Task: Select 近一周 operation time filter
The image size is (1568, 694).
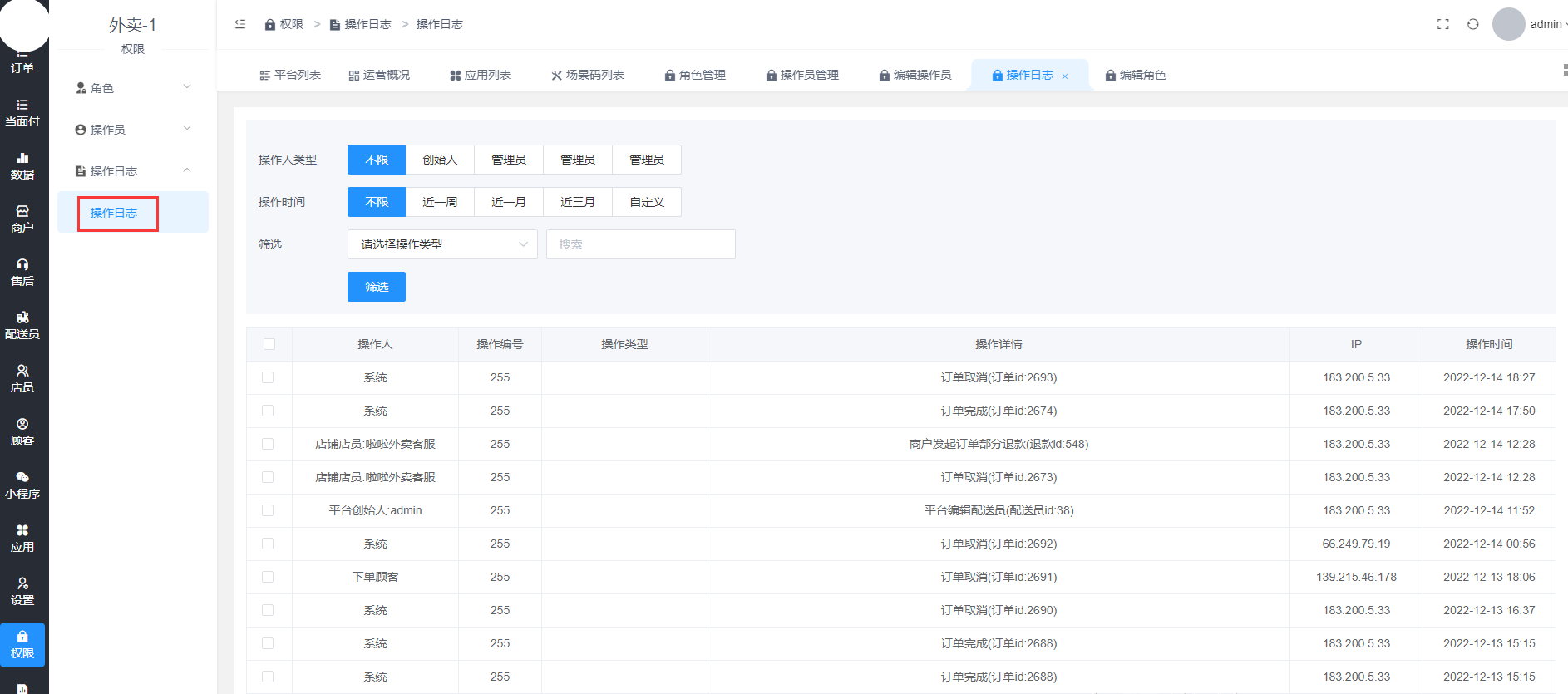Action: (x=440, y=202)
